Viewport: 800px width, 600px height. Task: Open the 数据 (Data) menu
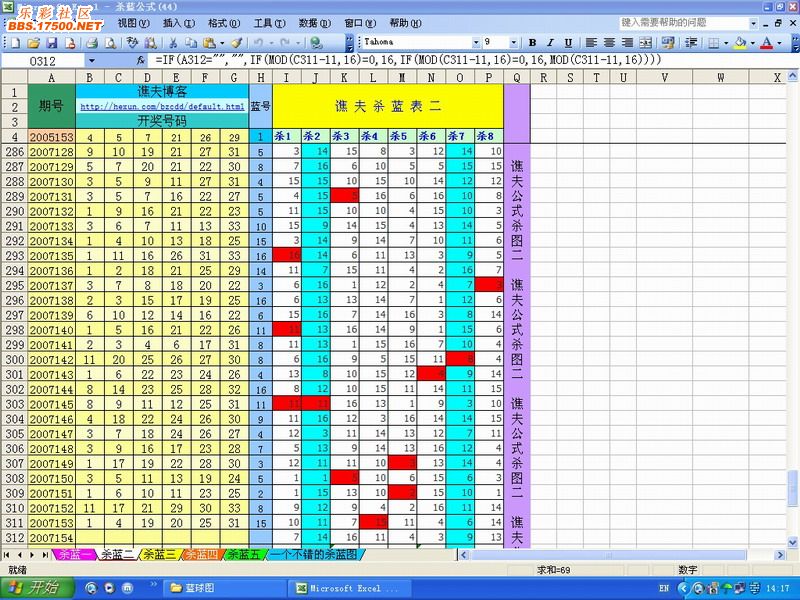[315, 23]
